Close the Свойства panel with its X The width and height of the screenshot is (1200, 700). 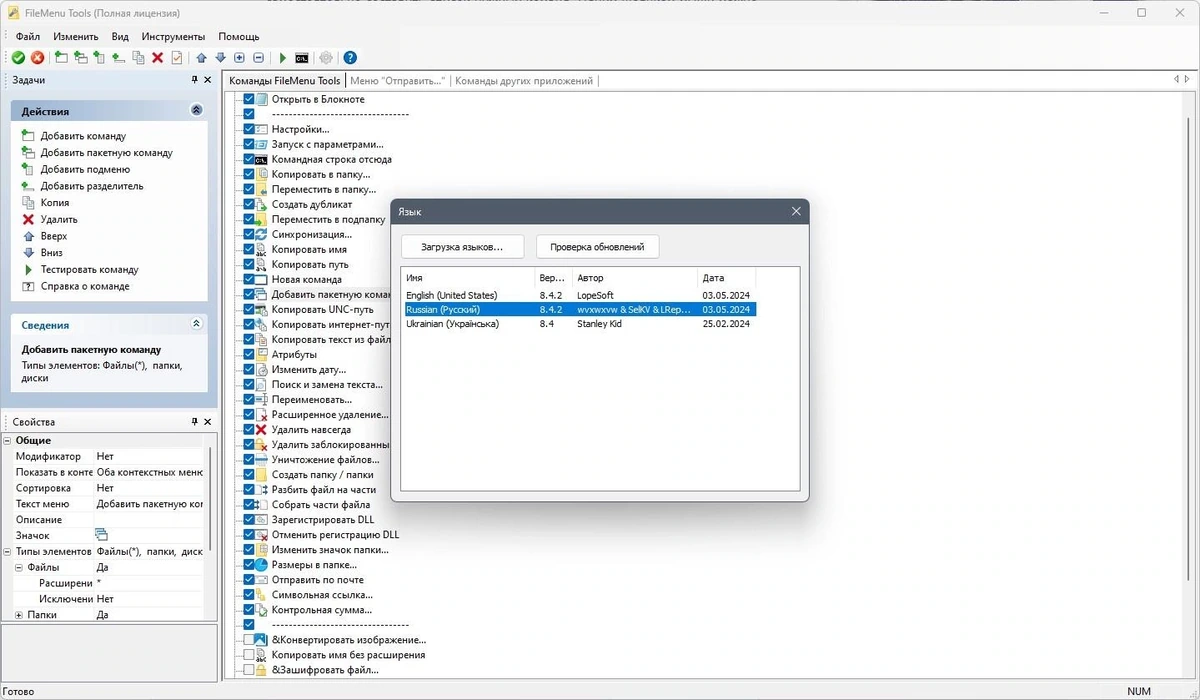pyautogui.click(x=208, y=422)
